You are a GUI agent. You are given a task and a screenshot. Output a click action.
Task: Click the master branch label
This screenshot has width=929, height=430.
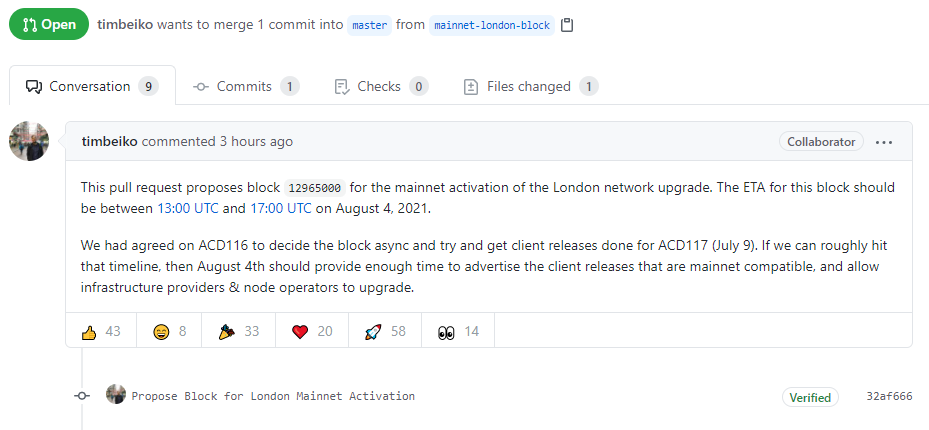369,25
